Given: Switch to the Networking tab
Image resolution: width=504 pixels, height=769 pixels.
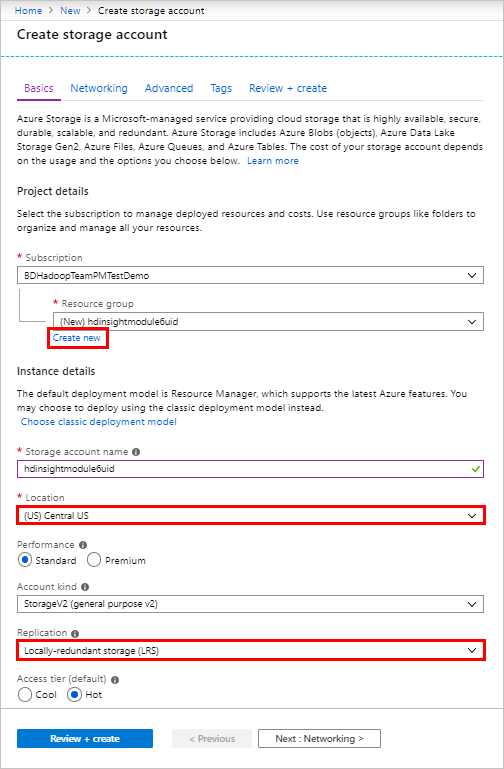Looking at the screenshot, I should pyautogui.click(x=99, y=88).
